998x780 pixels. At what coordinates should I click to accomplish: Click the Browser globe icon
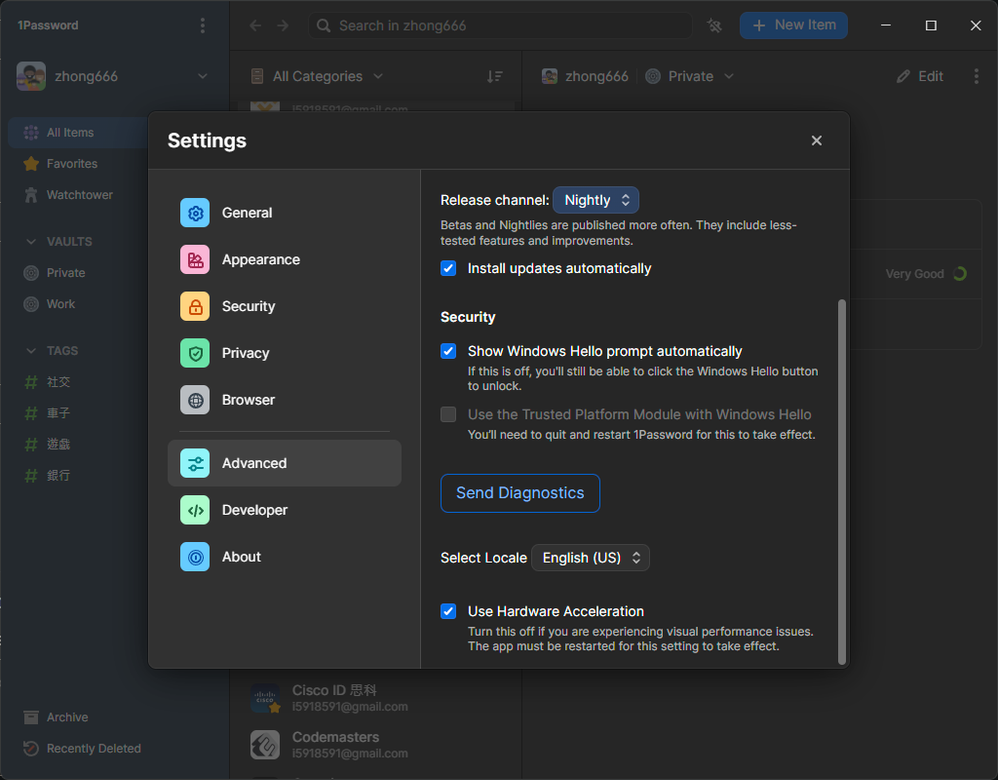coord(195,400)
